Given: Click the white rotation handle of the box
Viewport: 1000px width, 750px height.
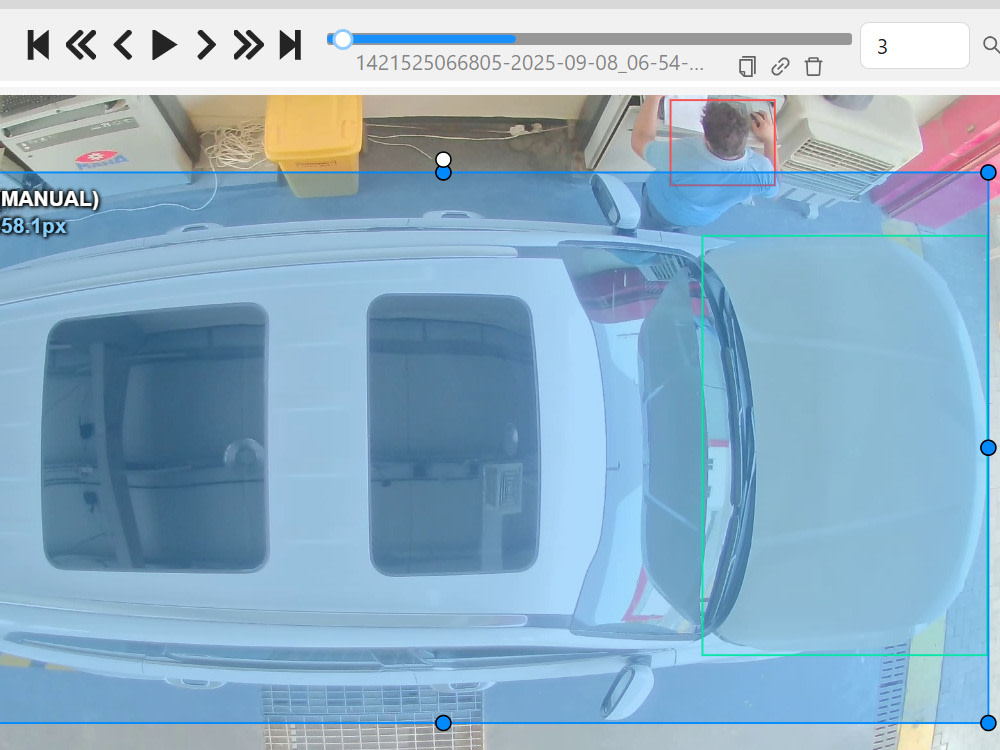Looking at the screenshot, I should click(443, 159).
